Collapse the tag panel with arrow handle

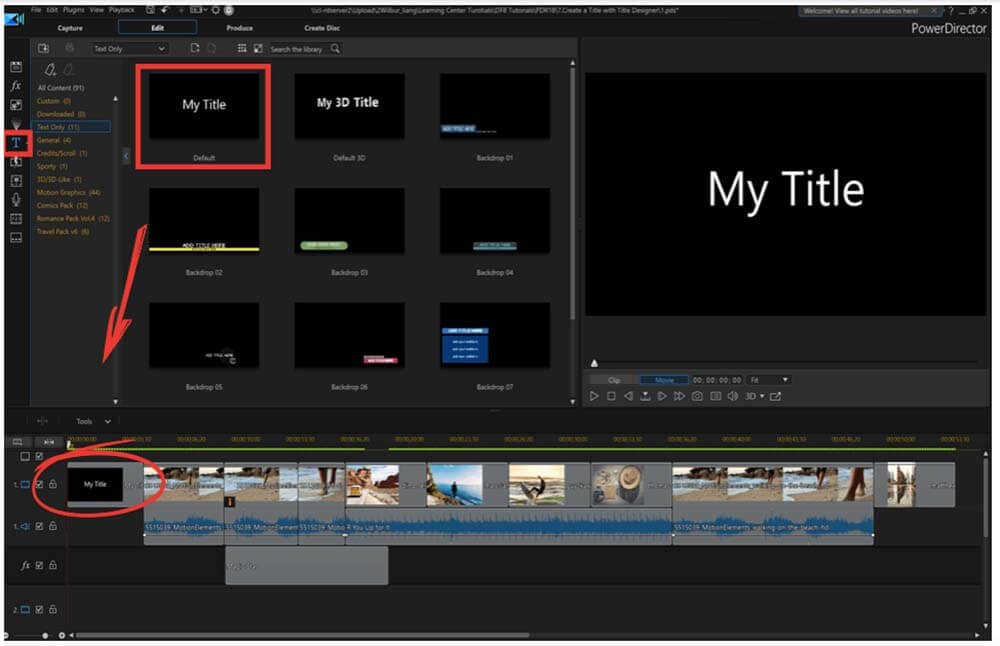(126, 156)
